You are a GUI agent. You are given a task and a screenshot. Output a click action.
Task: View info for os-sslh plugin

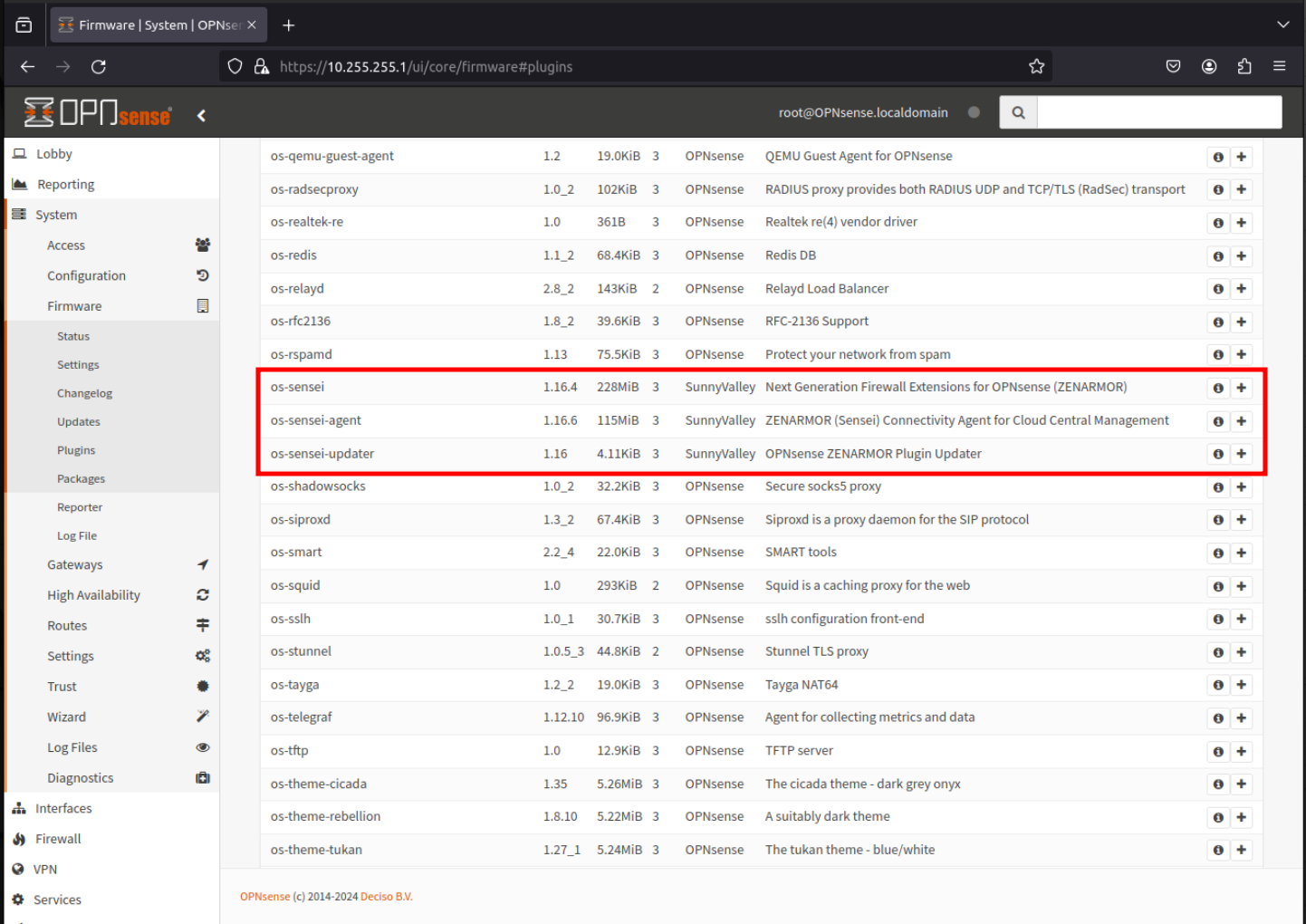[x=1218, y=620]
